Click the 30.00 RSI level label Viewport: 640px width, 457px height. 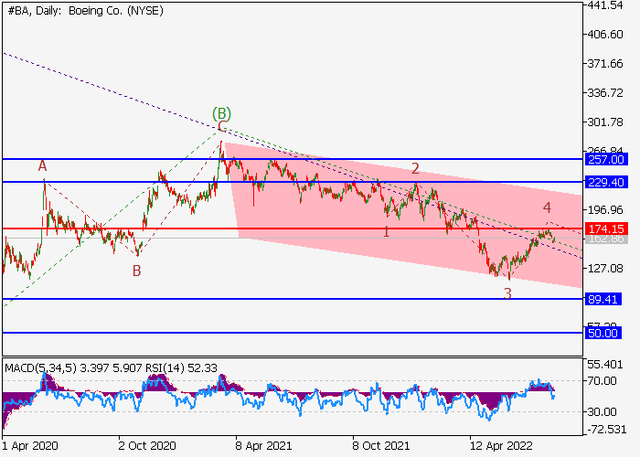(x=602, y=412)
